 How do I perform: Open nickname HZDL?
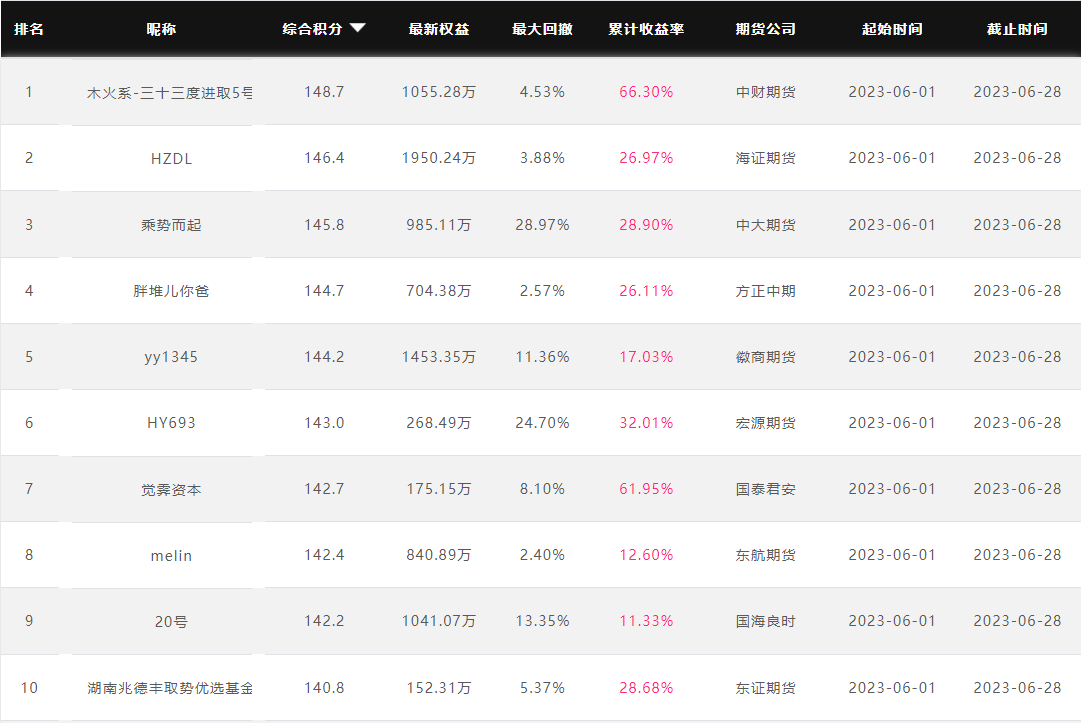[x=172, y=159]
